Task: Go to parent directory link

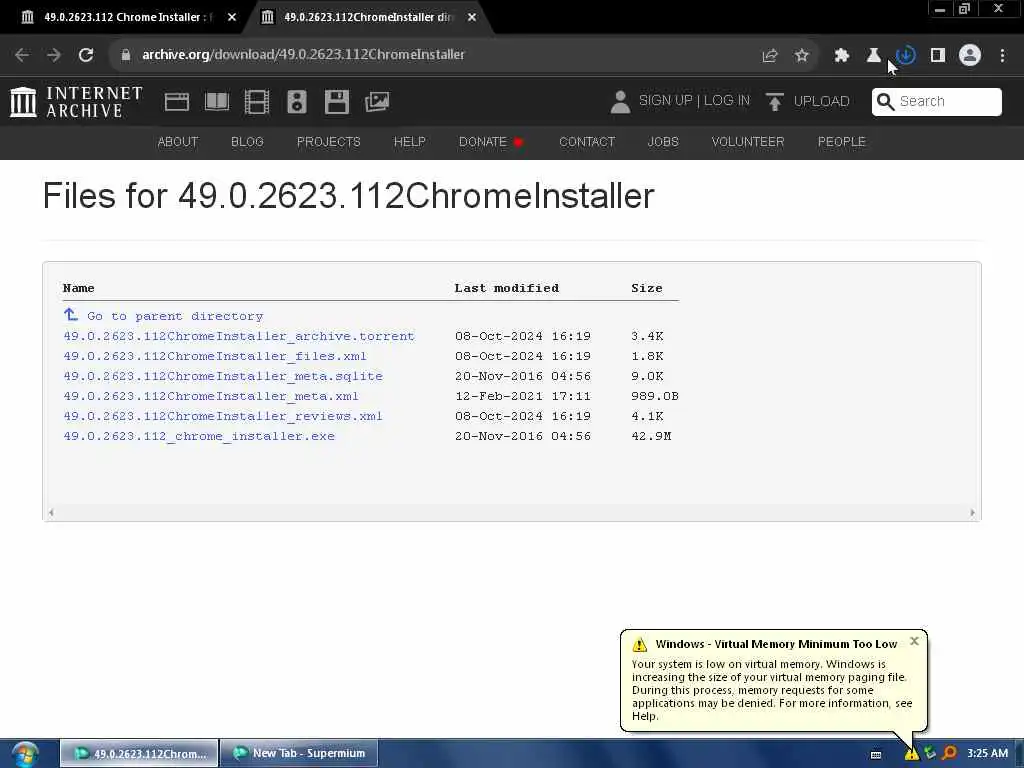Action: (175, 316)
